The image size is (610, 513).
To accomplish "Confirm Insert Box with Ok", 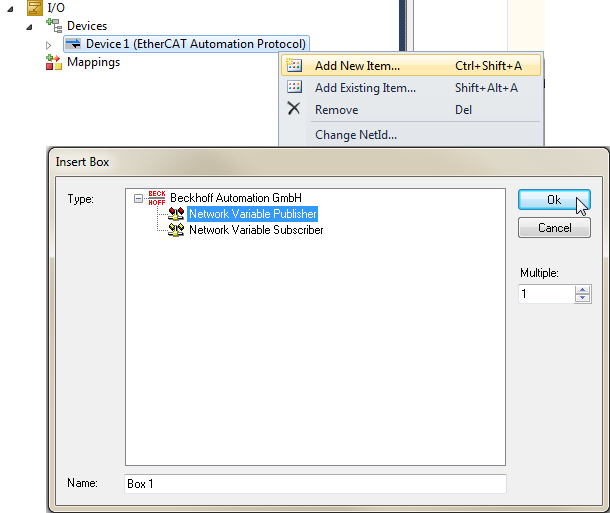I will [x=554, y=200].
